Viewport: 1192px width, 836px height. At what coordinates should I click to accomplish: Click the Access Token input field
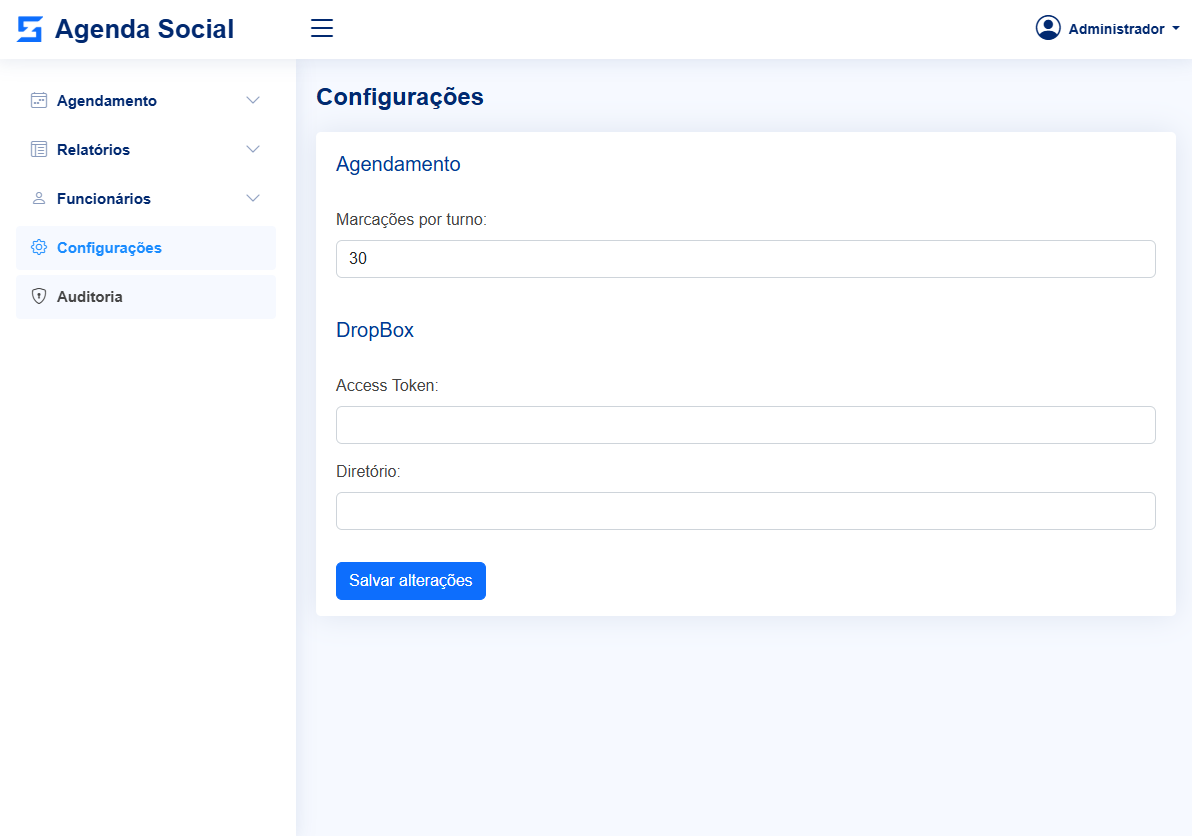point(745,425)
